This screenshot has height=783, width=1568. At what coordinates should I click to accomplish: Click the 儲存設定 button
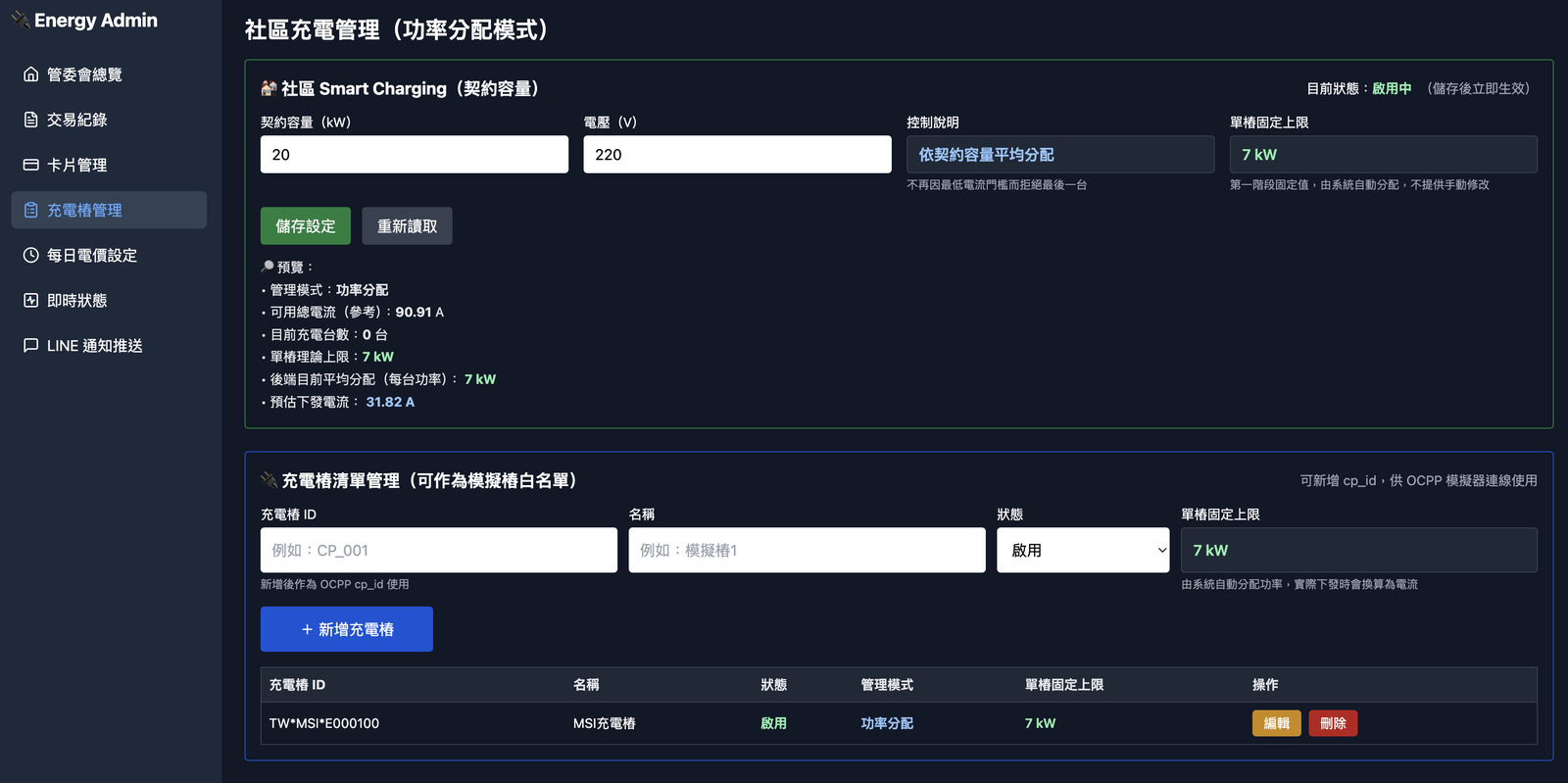[x=306, y=225]
